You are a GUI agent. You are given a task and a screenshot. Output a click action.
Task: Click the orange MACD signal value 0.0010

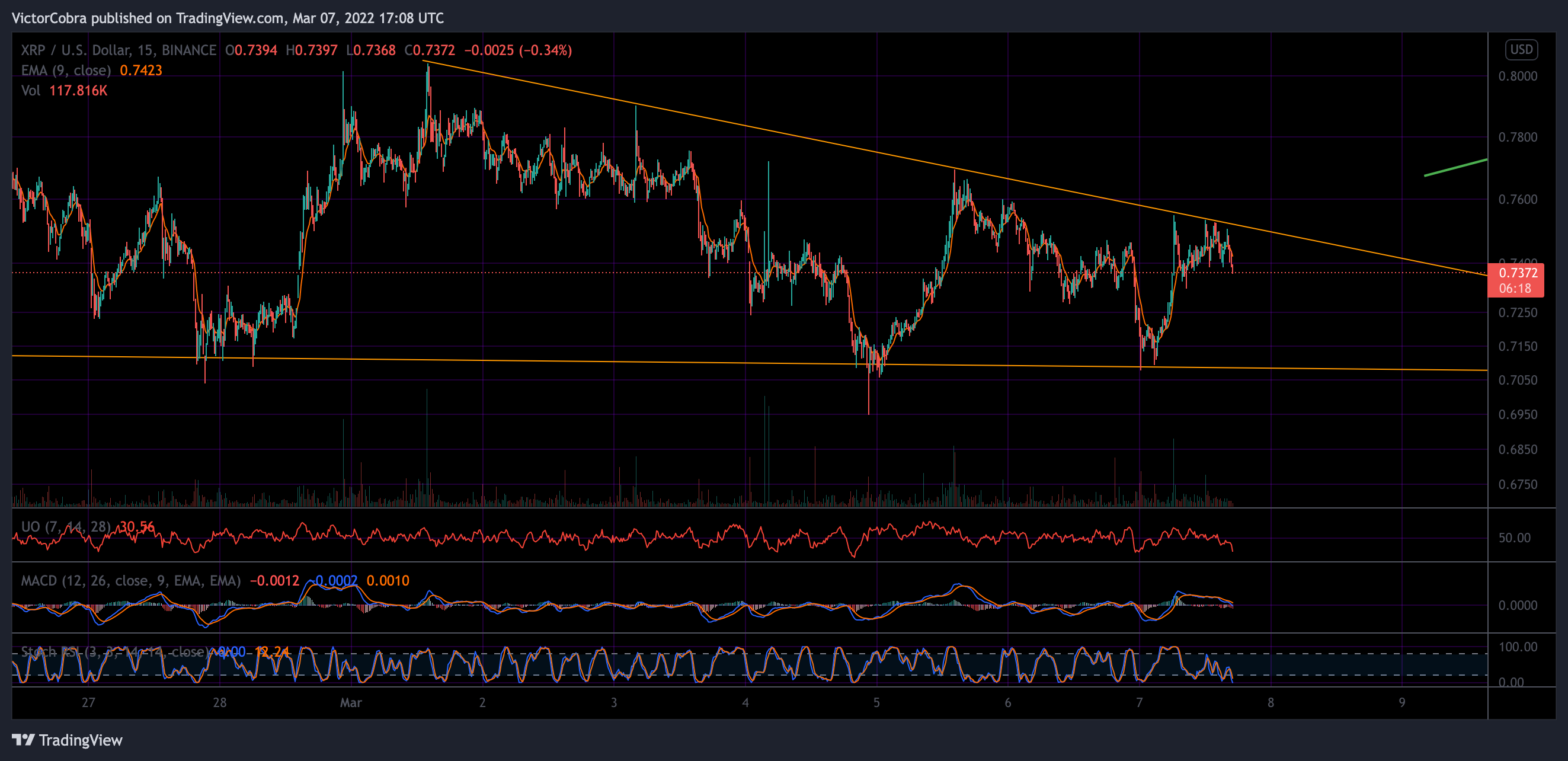(x=388, y=580)
